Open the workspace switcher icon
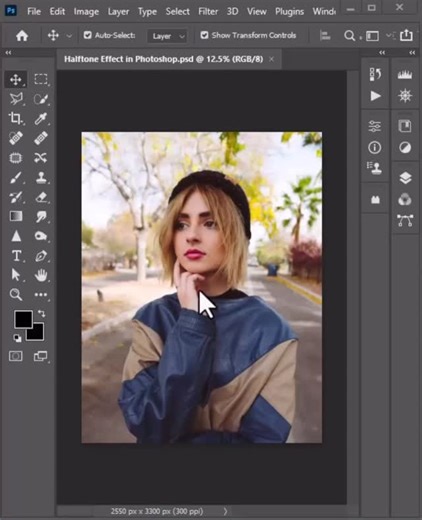The image size is (422, 520). (372, 36)
